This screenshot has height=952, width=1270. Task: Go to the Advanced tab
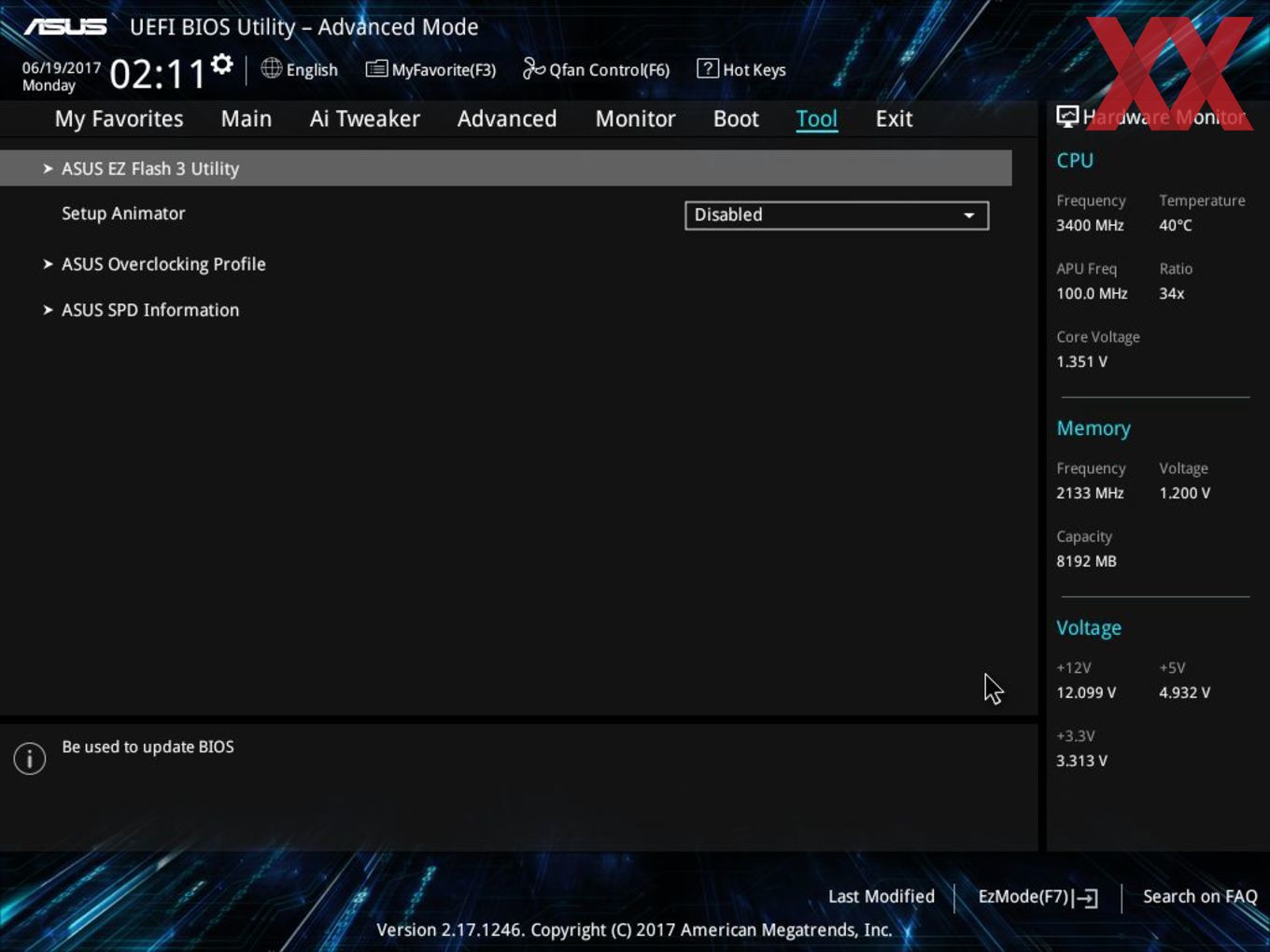[507, 119]
